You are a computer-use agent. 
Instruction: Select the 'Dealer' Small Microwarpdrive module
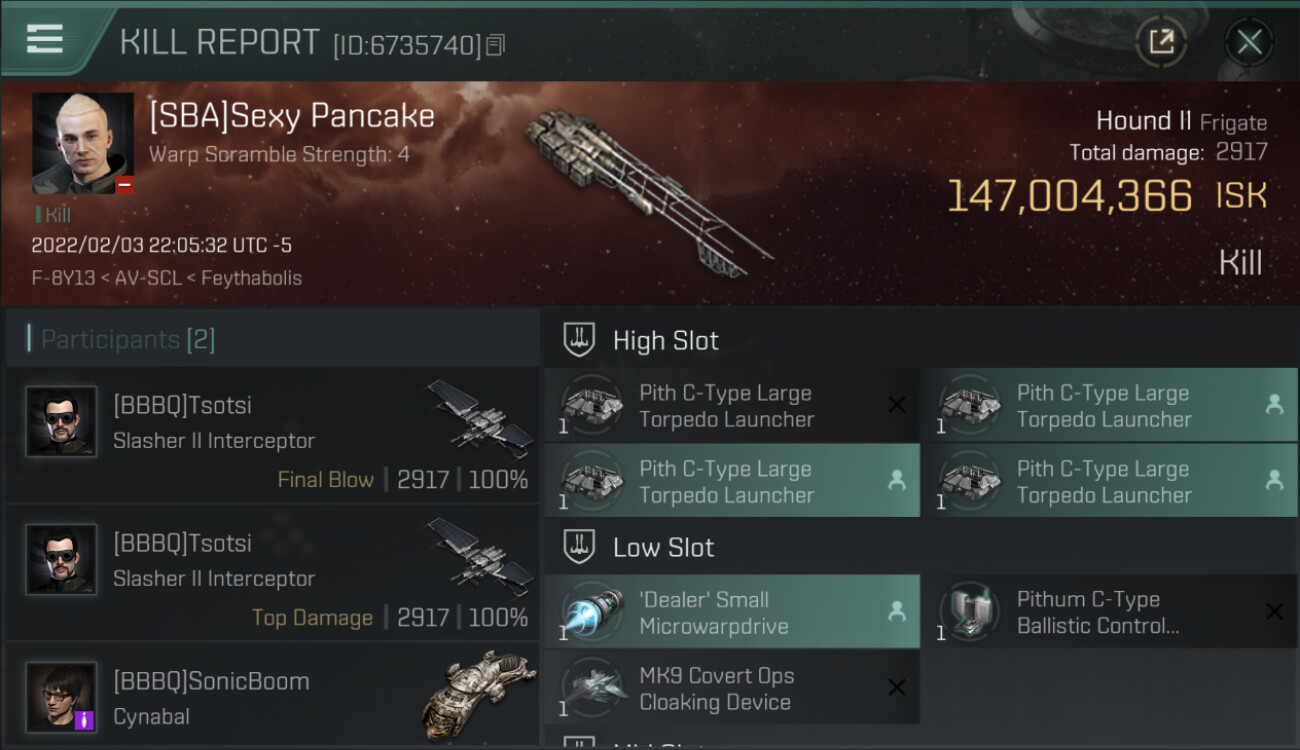tap(732, 613)
